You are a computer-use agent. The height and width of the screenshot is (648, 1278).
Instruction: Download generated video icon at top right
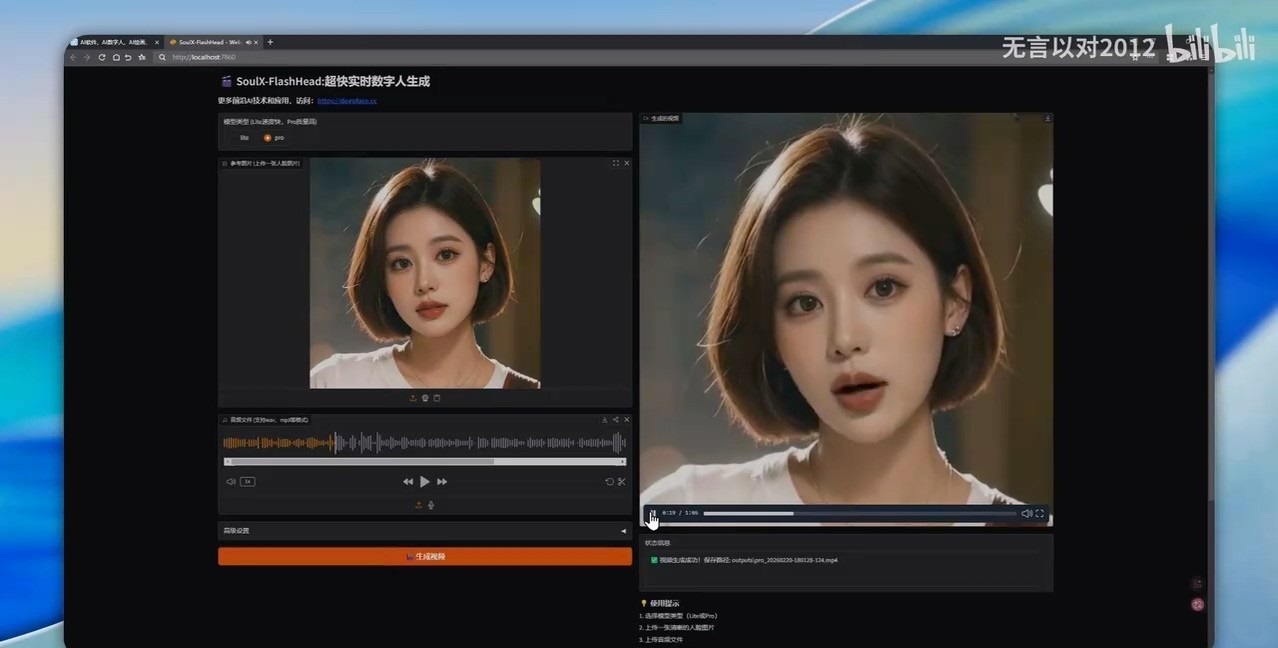[x=1047, y=118]
